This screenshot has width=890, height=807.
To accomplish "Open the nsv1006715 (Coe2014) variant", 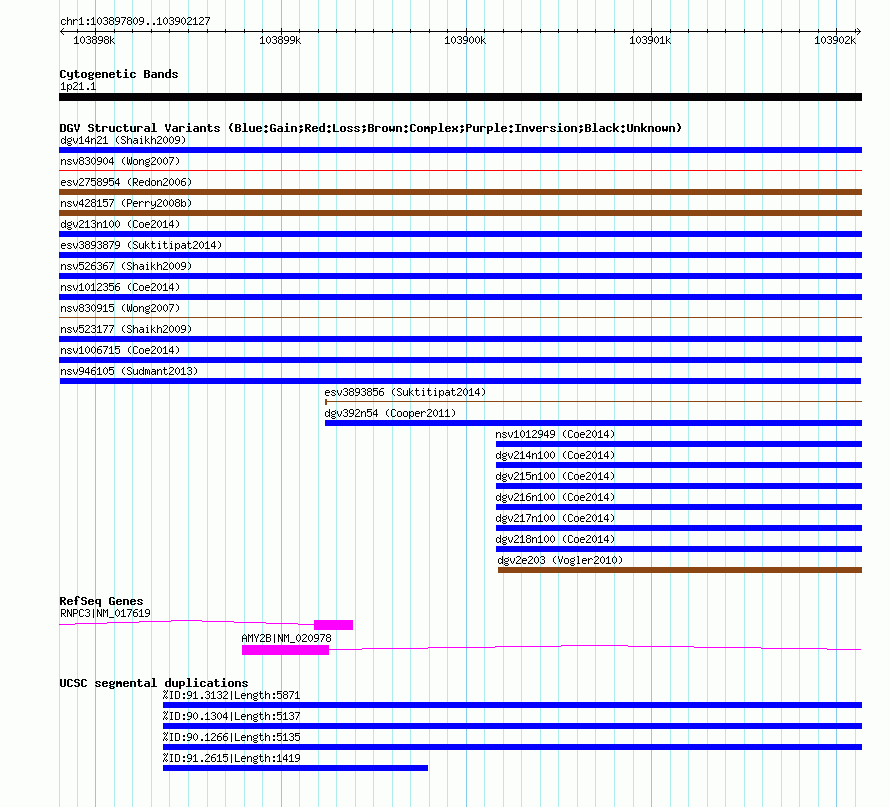I will pos(120,350).
